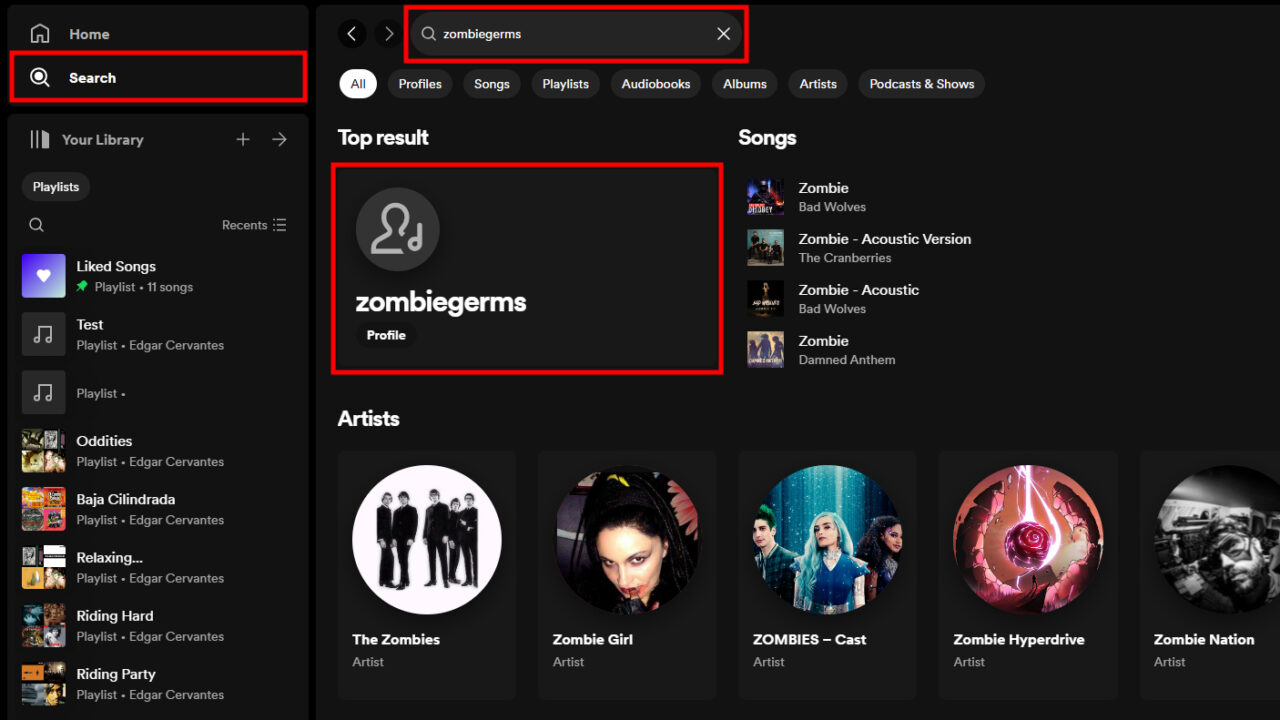The width and height of the screenshot is (1280, 720).
Task: Enable the Profiles results filter
Action: pos(420,84)
